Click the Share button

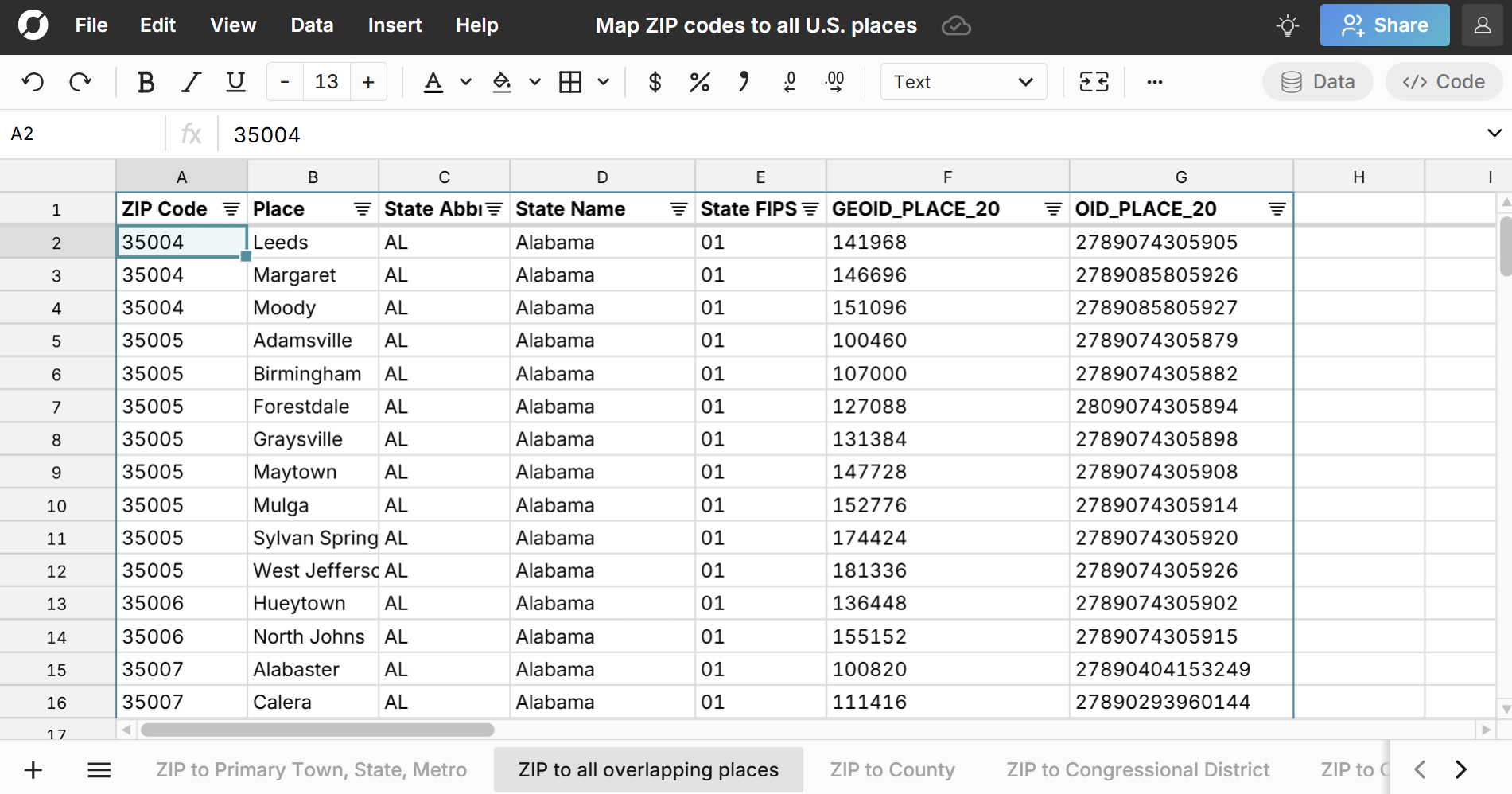(x=1384, y=25)
